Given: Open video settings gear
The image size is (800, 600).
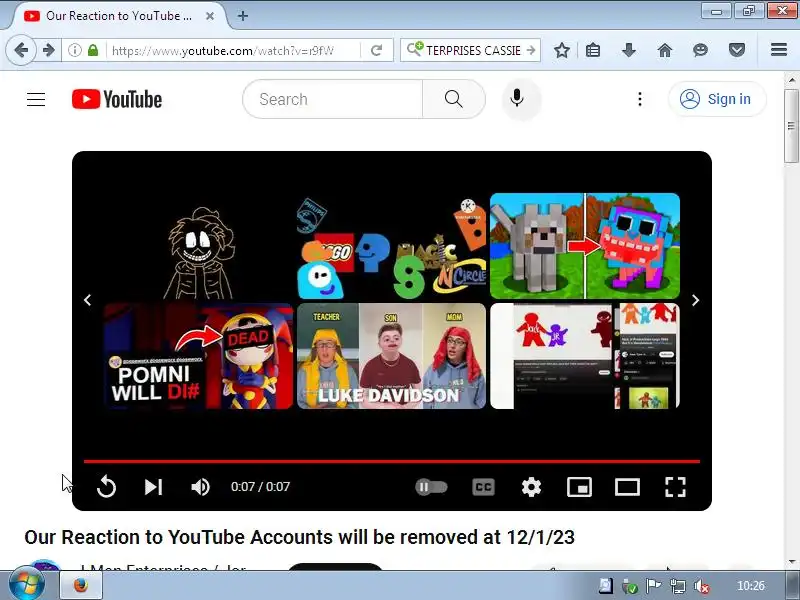Looking at the screenshot, I should click(531, 487).
